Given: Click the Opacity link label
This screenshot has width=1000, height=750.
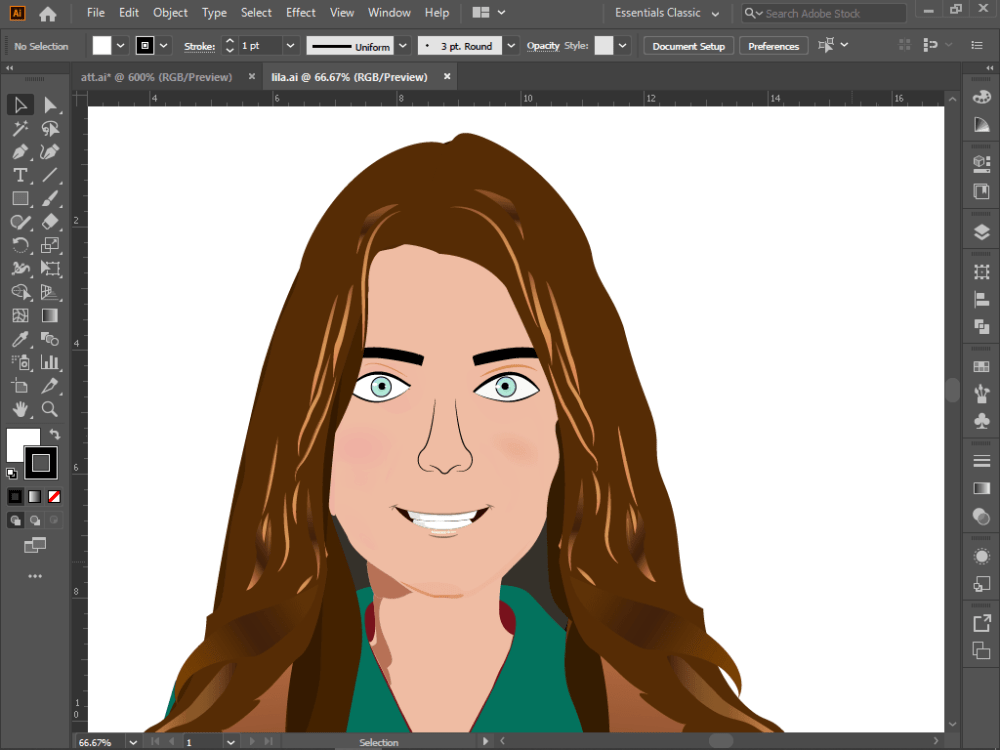Looking at the screenshot, I should pyautogui.click(x=543, y=46).
